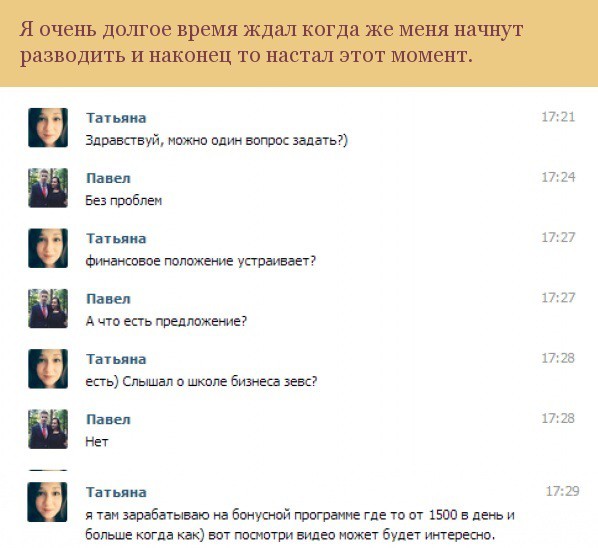The image size is (598, 548).
Task: Click Павел's avatar beside 'А что есть предложение?'
Action: pos(48,308)
